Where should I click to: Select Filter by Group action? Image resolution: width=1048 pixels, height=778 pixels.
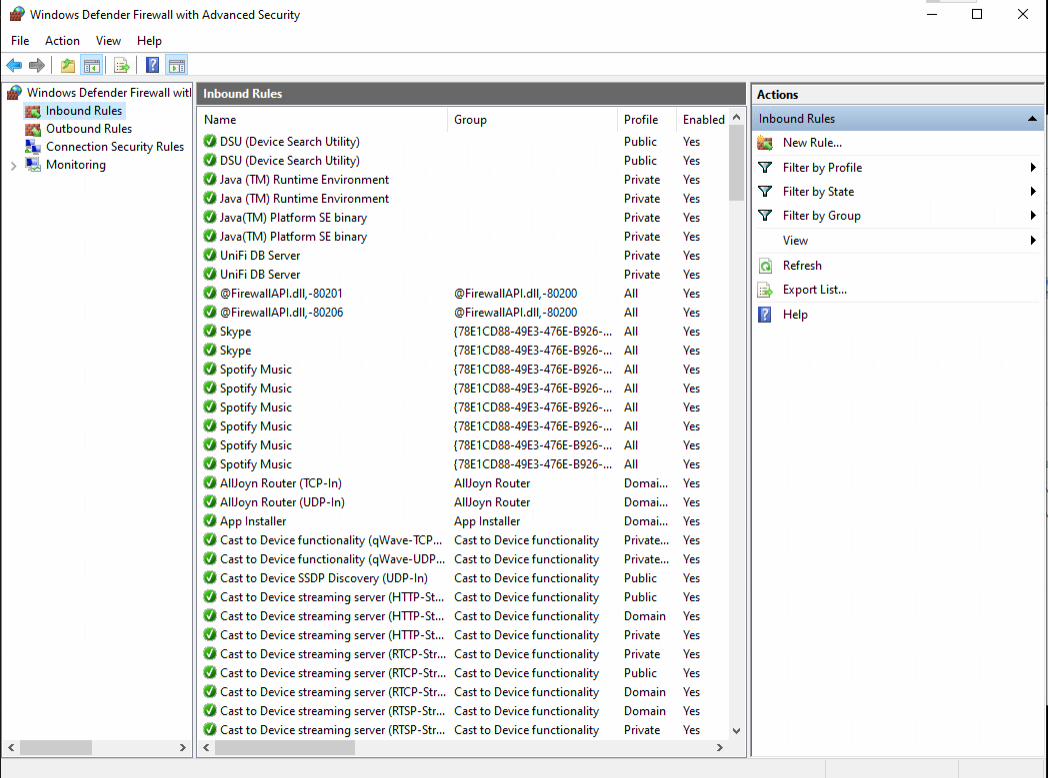click(821, 216)
